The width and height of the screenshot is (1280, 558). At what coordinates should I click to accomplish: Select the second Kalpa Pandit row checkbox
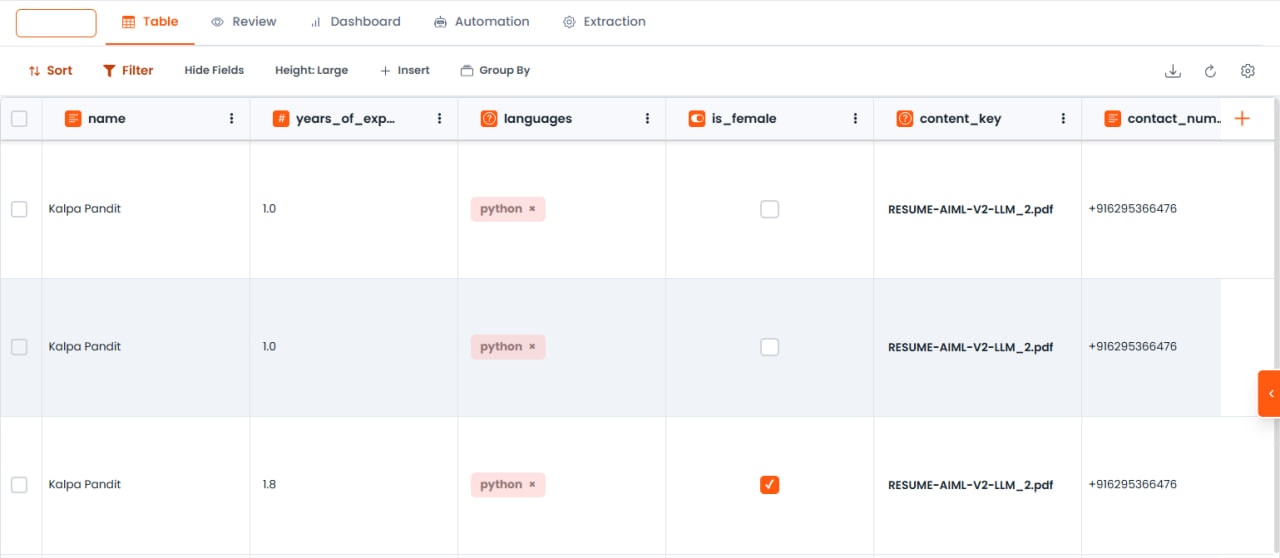(x=19, y=347)
